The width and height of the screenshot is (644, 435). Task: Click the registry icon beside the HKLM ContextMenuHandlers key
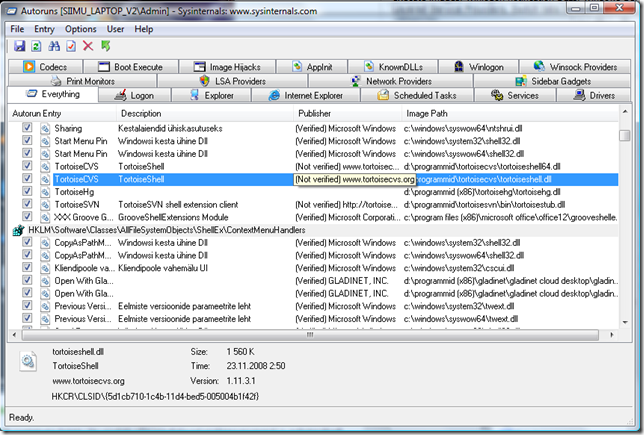tap(18, 230)
